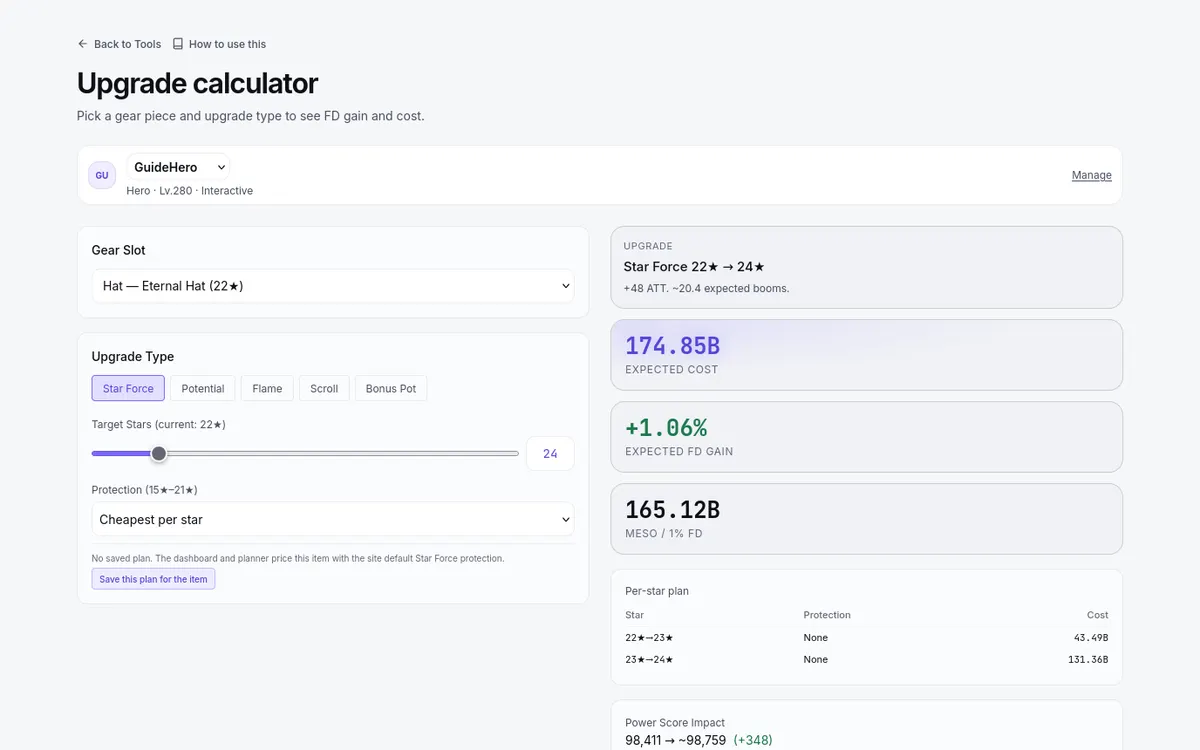
Task: Select the Star Force upgrade tab
Action: 128,388
